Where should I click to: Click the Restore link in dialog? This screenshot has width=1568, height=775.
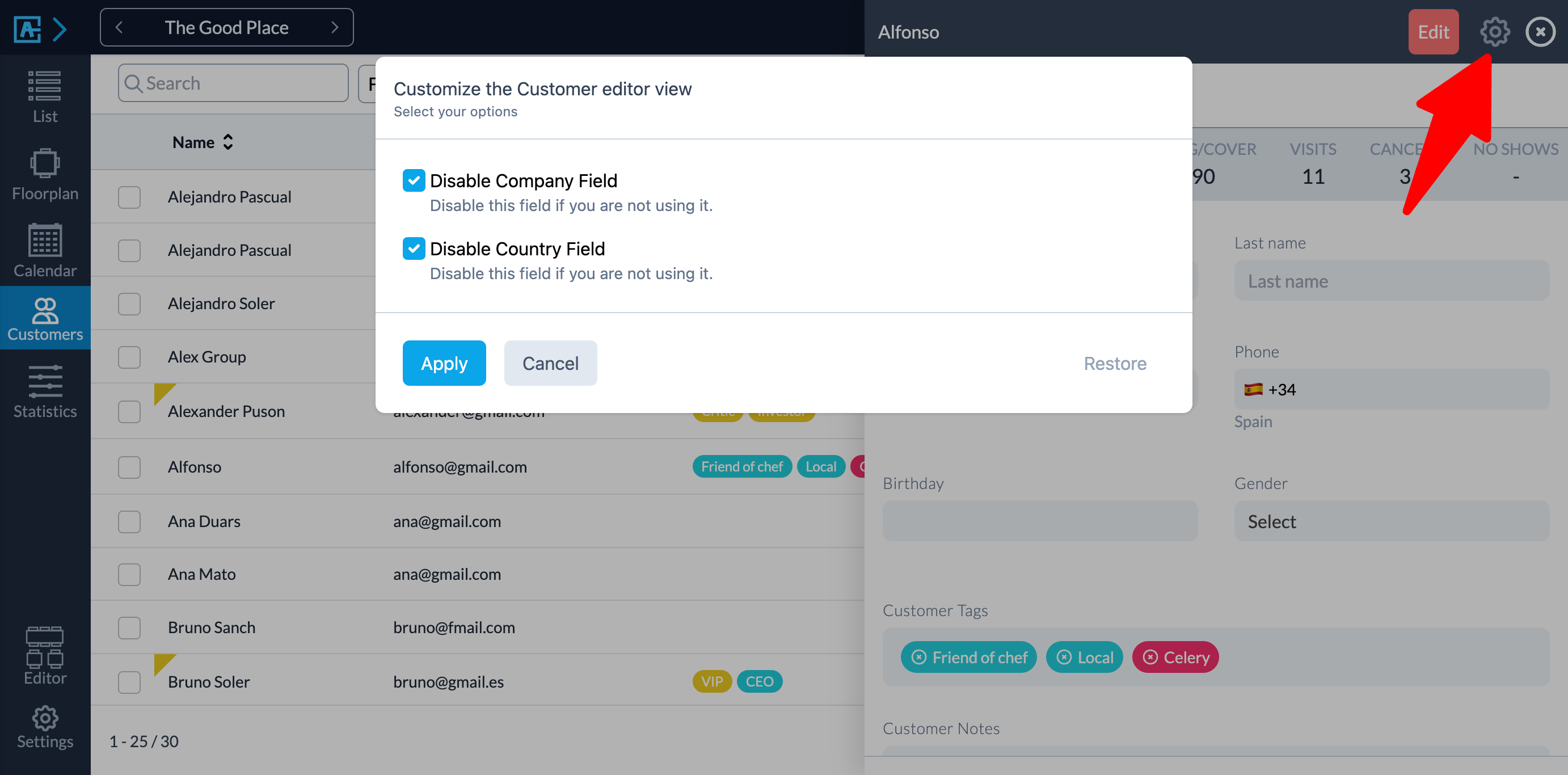tap(1115, 364)
